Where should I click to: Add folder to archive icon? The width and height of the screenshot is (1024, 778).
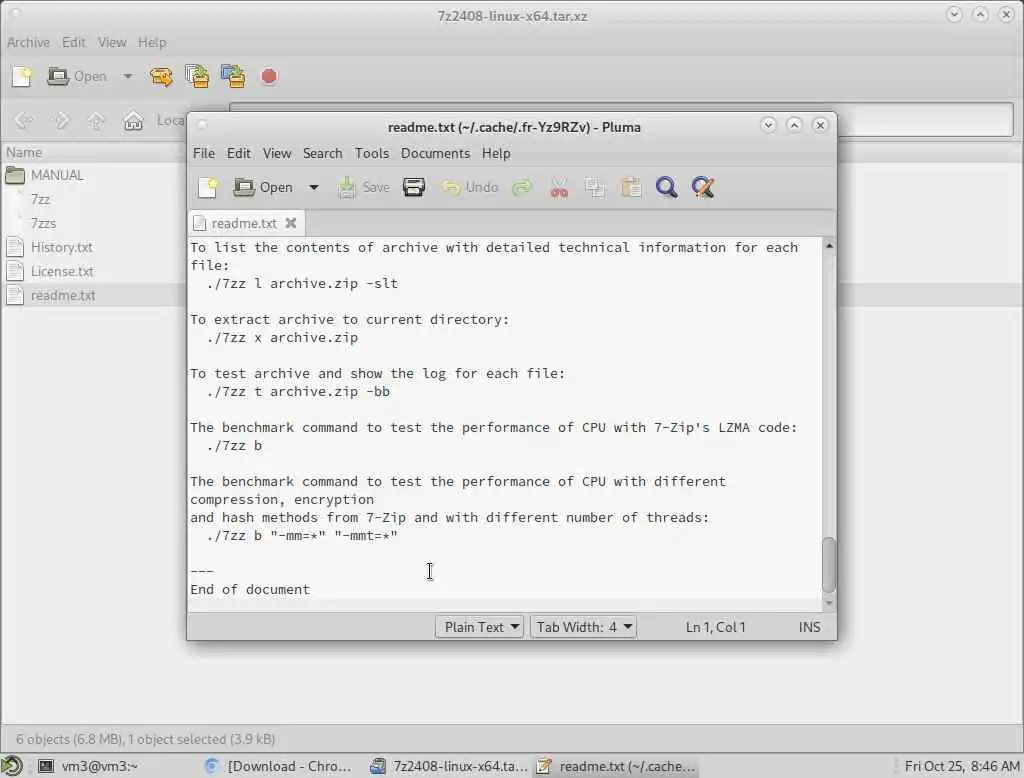pos(233,76)
